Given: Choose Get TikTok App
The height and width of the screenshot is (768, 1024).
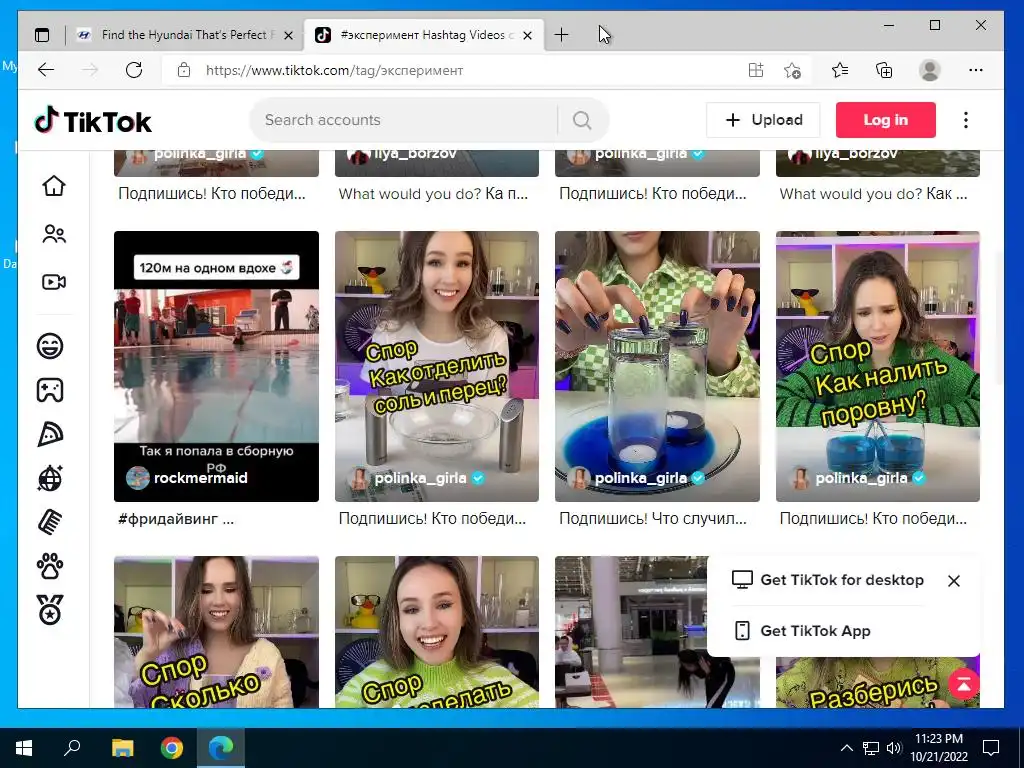Looking at the screenshot, I should click(x=803, y=631).
